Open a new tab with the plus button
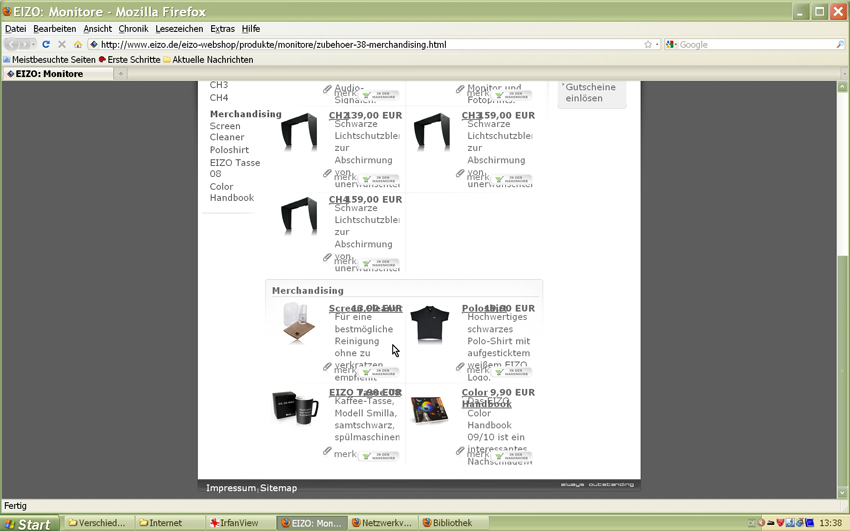Screen dimensions: 850x531 pos(121,74)
